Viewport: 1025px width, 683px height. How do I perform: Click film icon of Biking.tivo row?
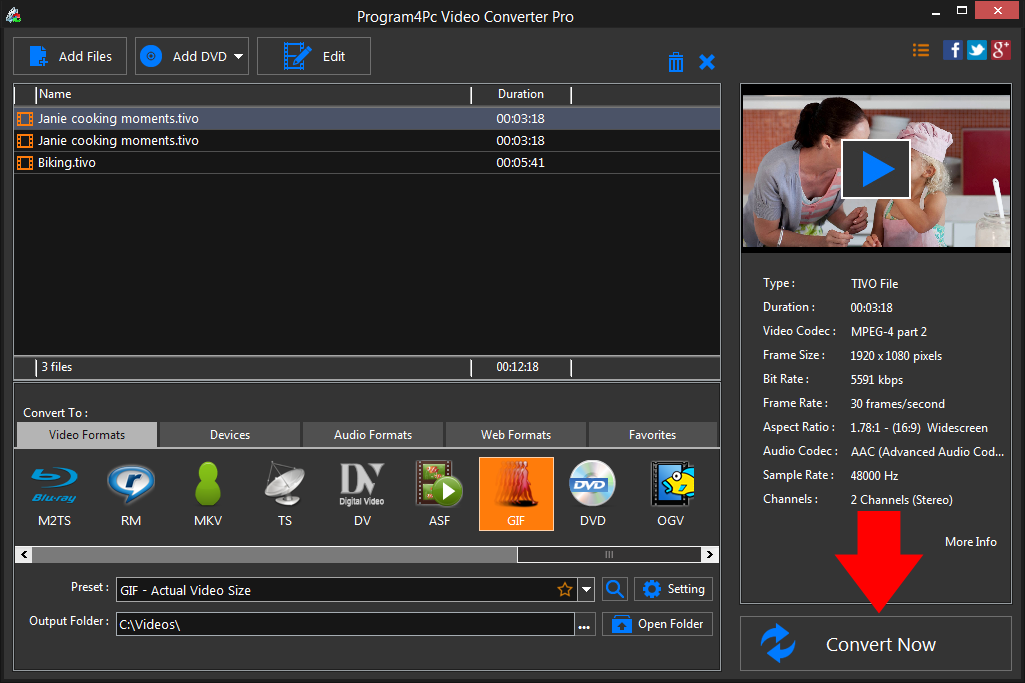(x=25, y=163)
